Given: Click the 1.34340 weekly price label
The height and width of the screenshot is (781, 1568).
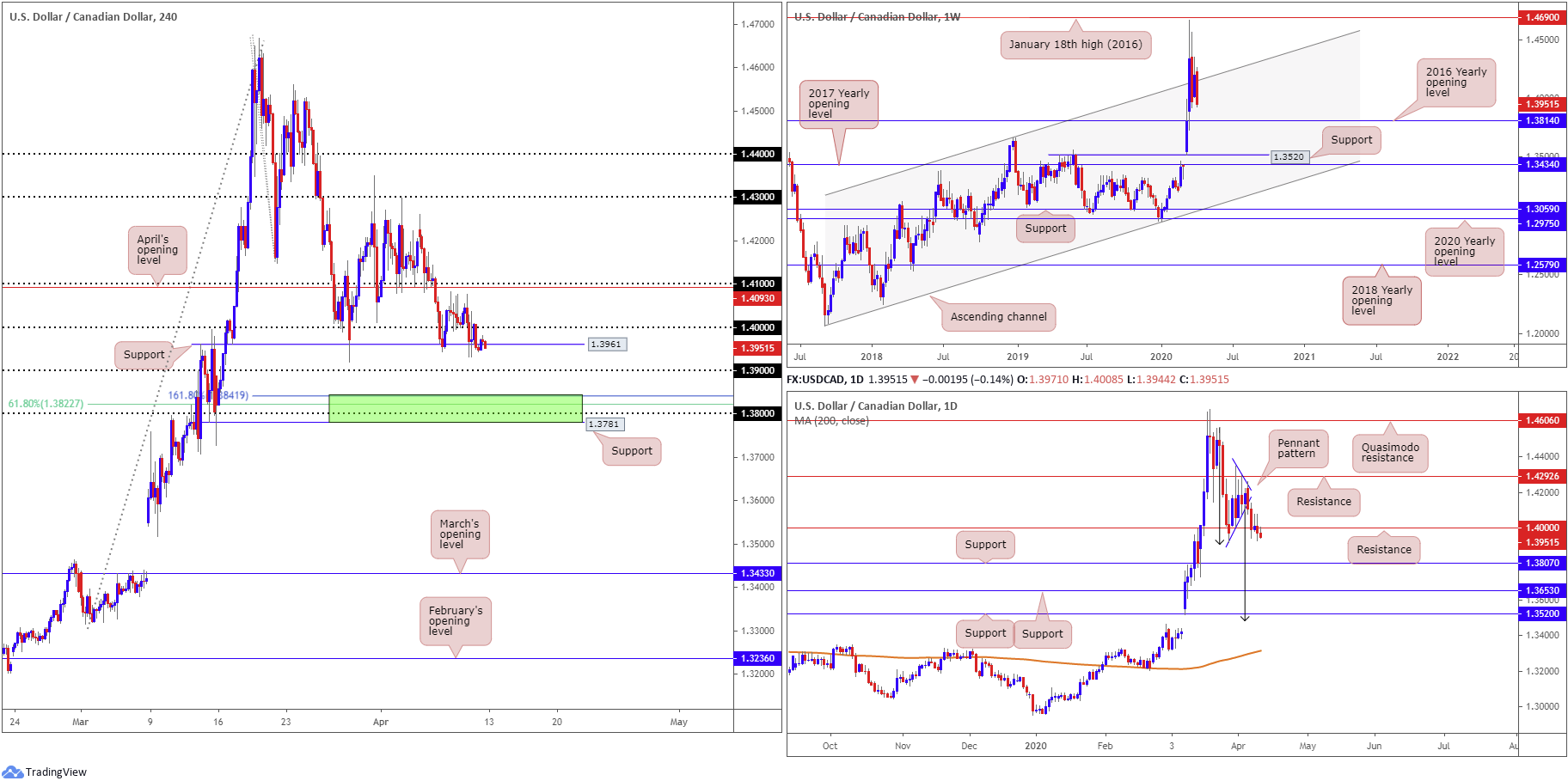Looking at the screenshot, I should point(1542,164).
